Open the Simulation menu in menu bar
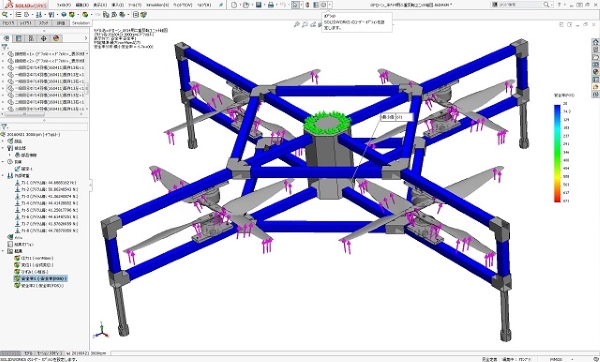 157,5
